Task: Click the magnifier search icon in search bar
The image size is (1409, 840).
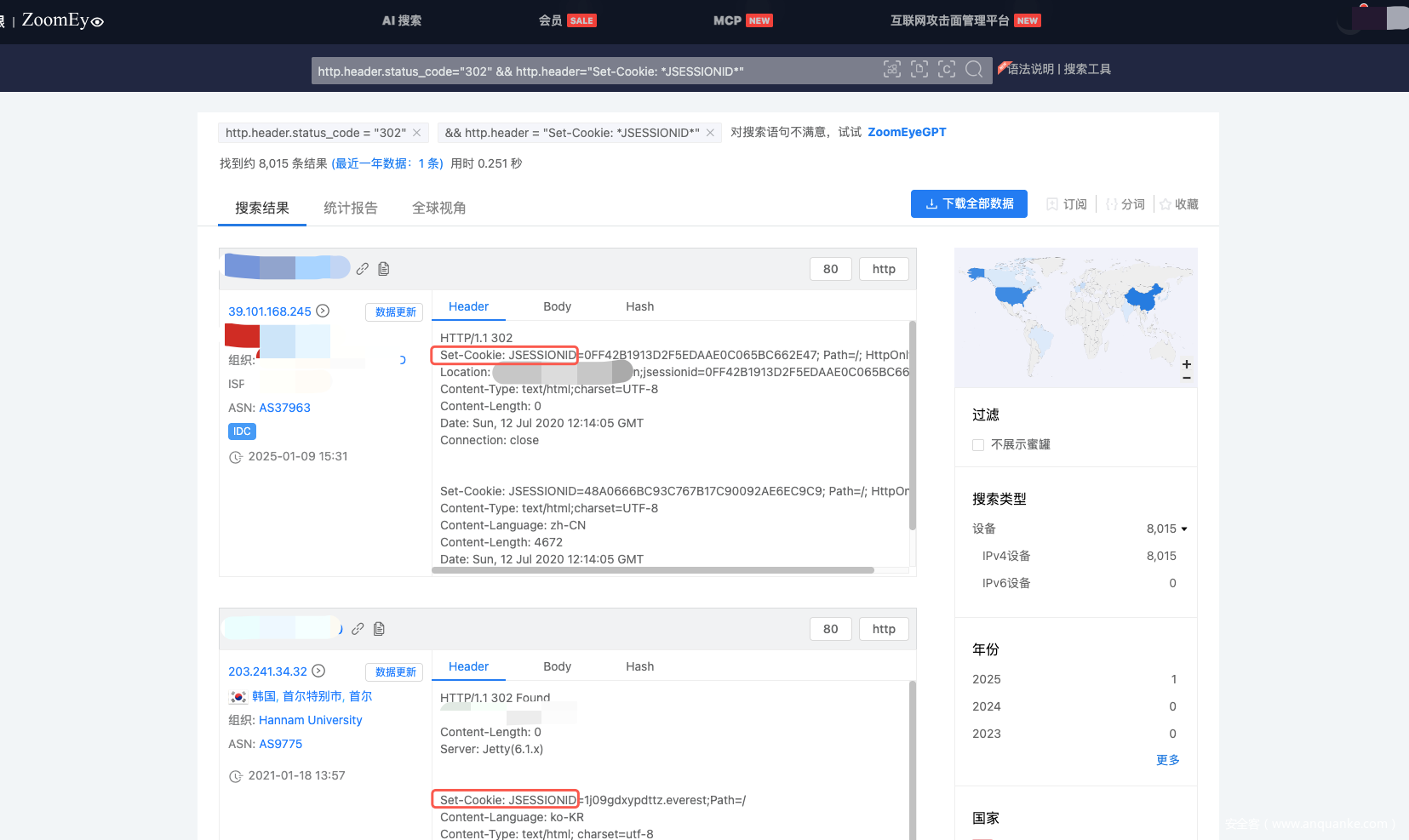Action: (x=974, y=70)
